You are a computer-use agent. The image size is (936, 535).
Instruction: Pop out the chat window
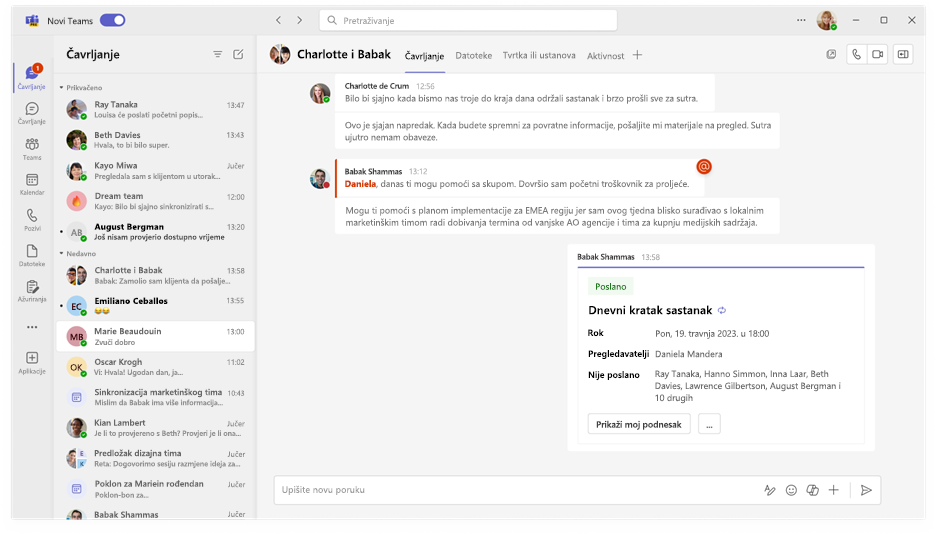[831, 54]
